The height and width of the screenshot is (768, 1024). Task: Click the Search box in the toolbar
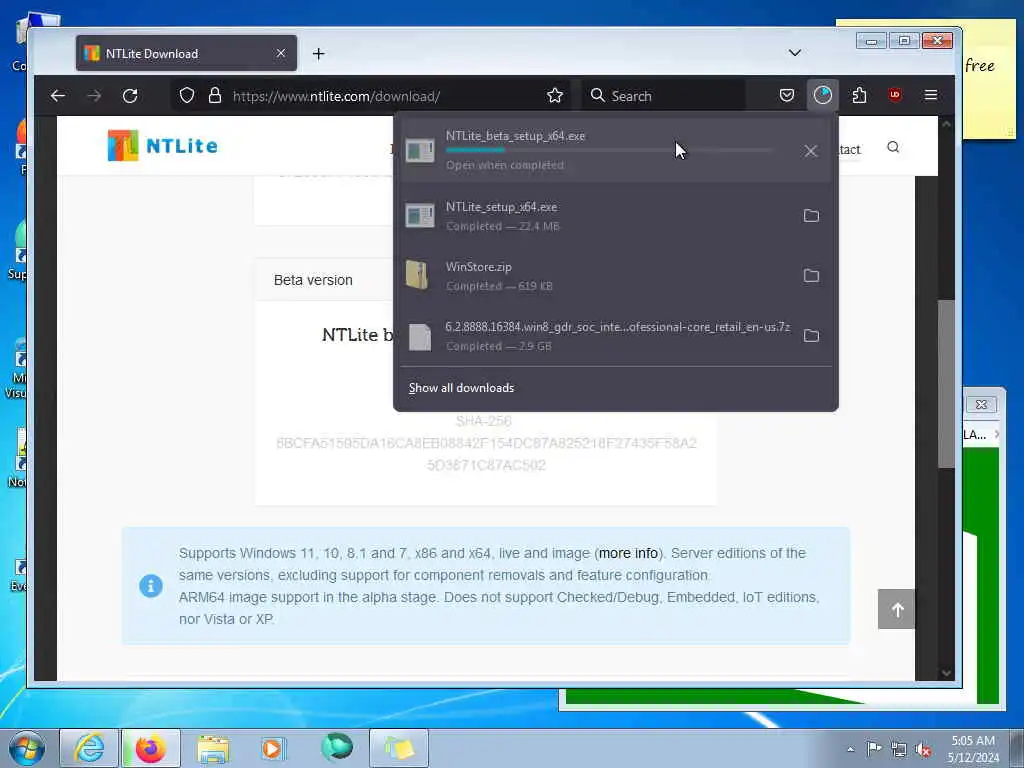coord(663,96)
